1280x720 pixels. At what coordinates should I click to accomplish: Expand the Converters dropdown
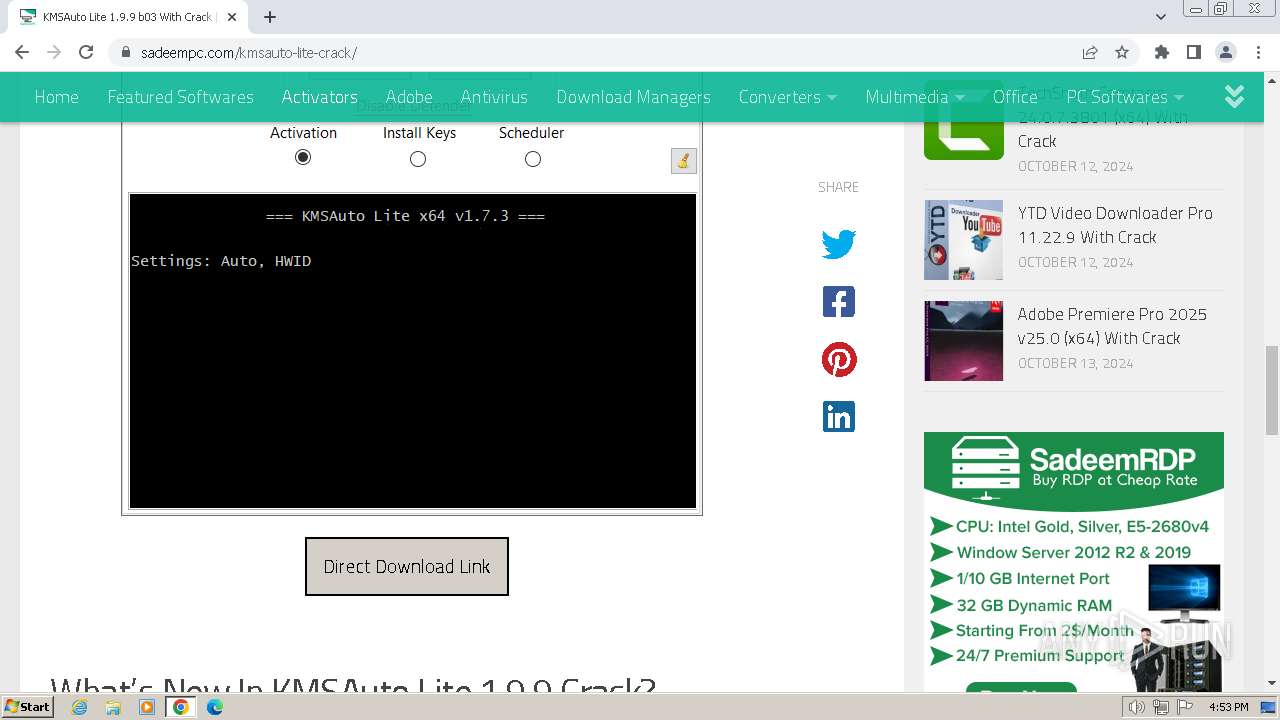(x=787, y=97)
